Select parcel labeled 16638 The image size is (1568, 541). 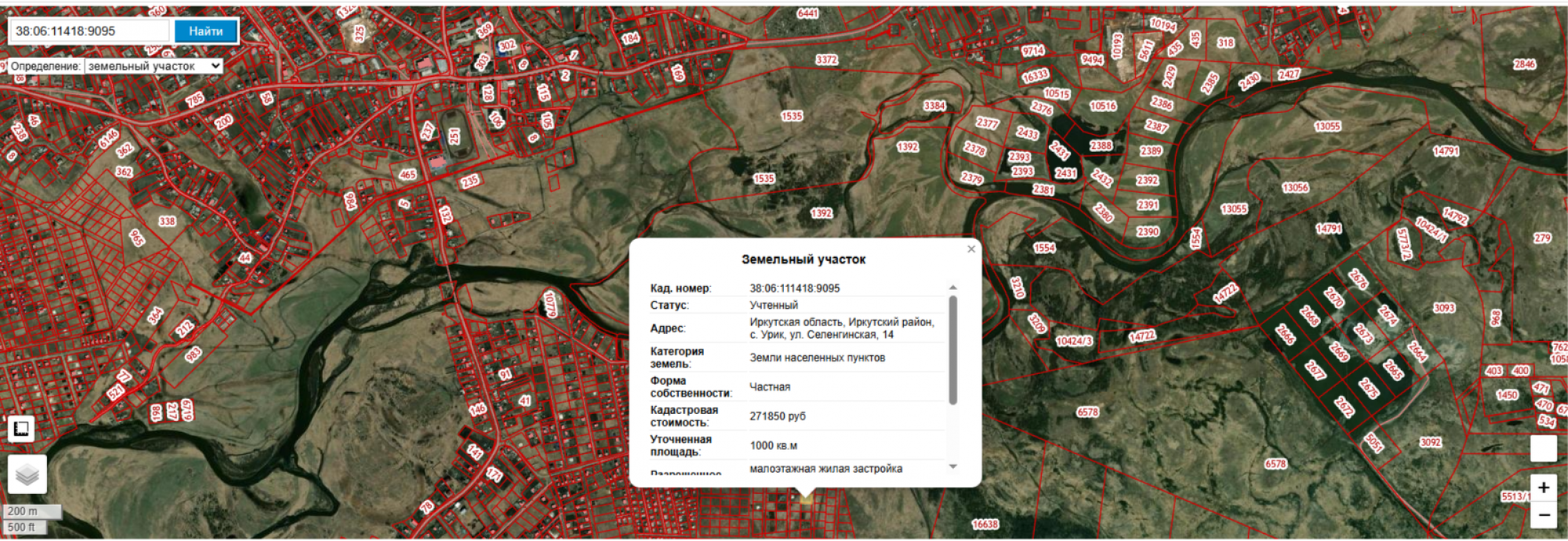985,525
